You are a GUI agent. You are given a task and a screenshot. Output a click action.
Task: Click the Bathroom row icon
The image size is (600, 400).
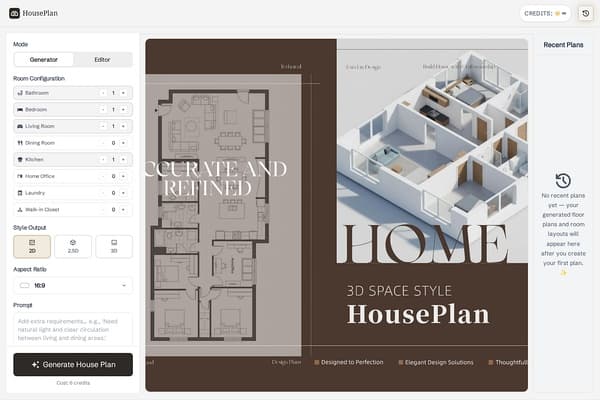tap(20, 93)
